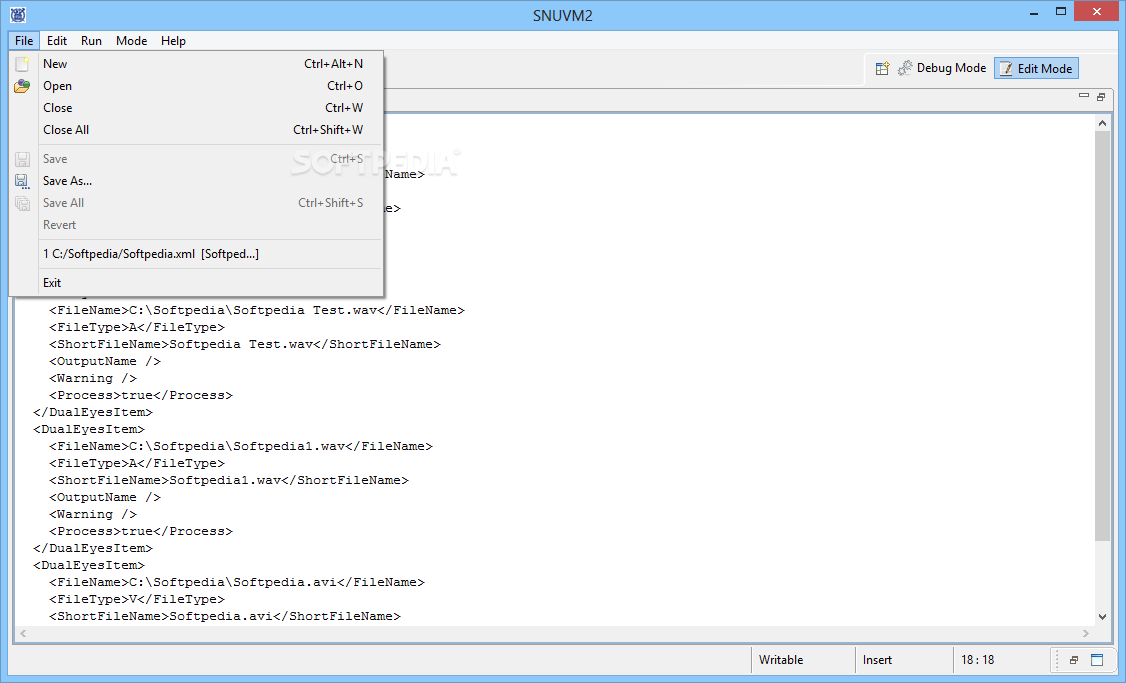Click the horizontal scrollbar right arrow
The image size is (1126, 683).
coord(1085,633)
